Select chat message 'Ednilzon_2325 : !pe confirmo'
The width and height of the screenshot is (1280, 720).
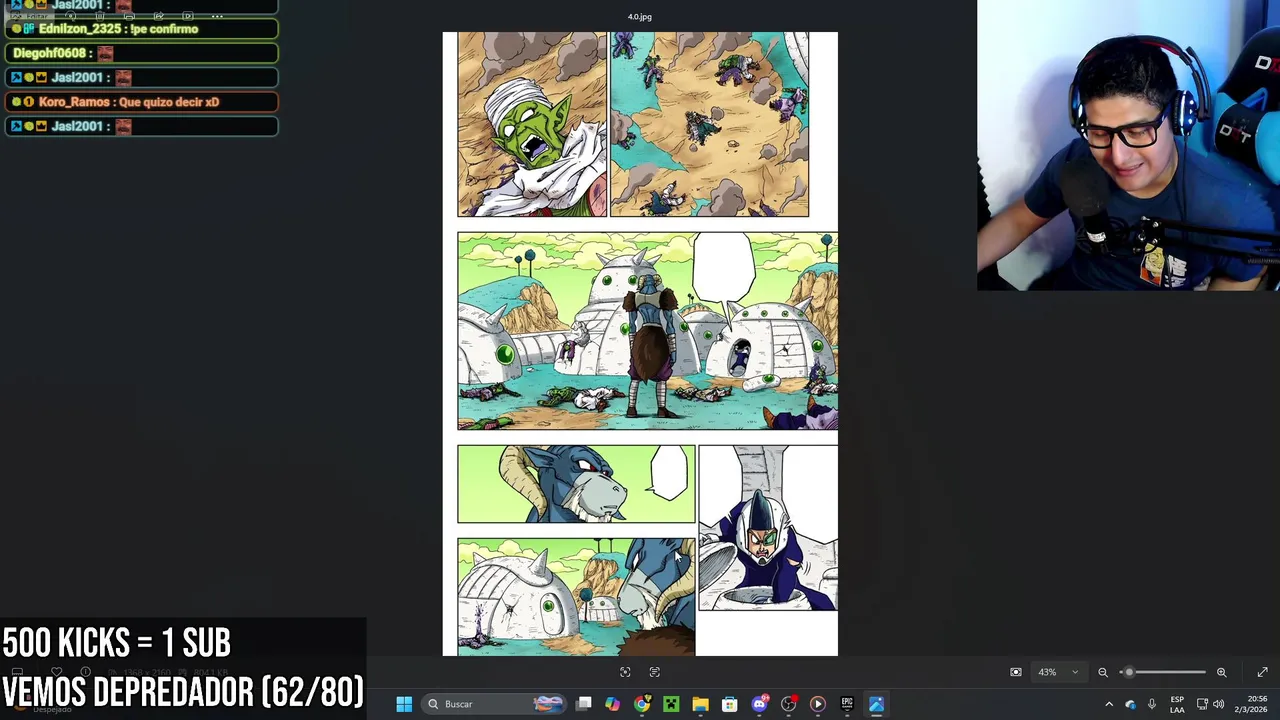point(140,29)
